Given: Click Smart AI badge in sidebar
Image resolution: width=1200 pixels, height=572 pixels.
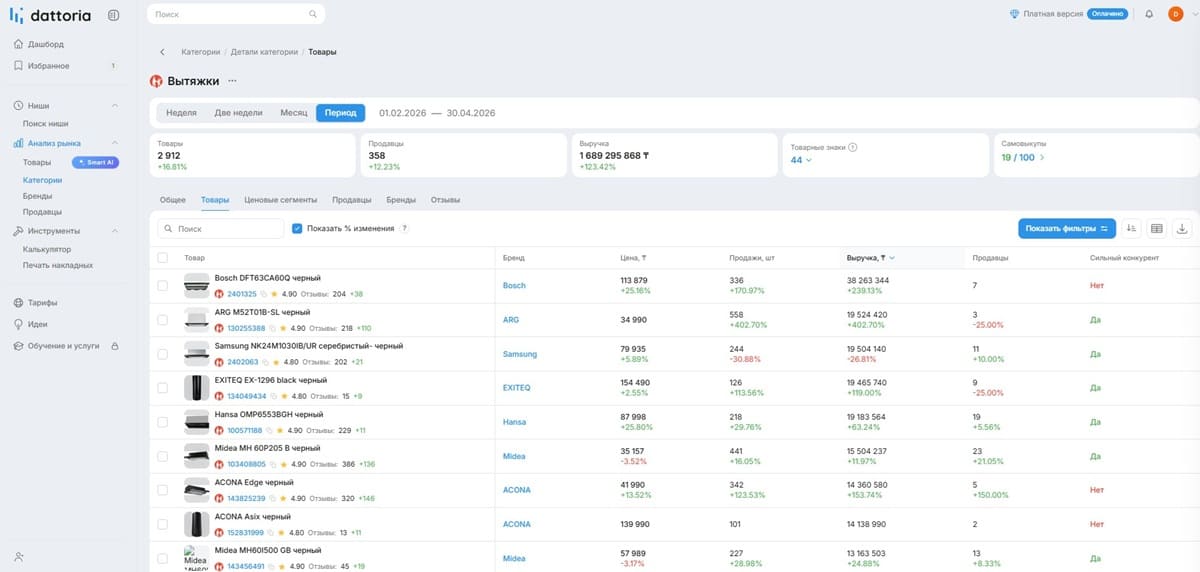Looking at the screenshot, I should click(96, 162).
